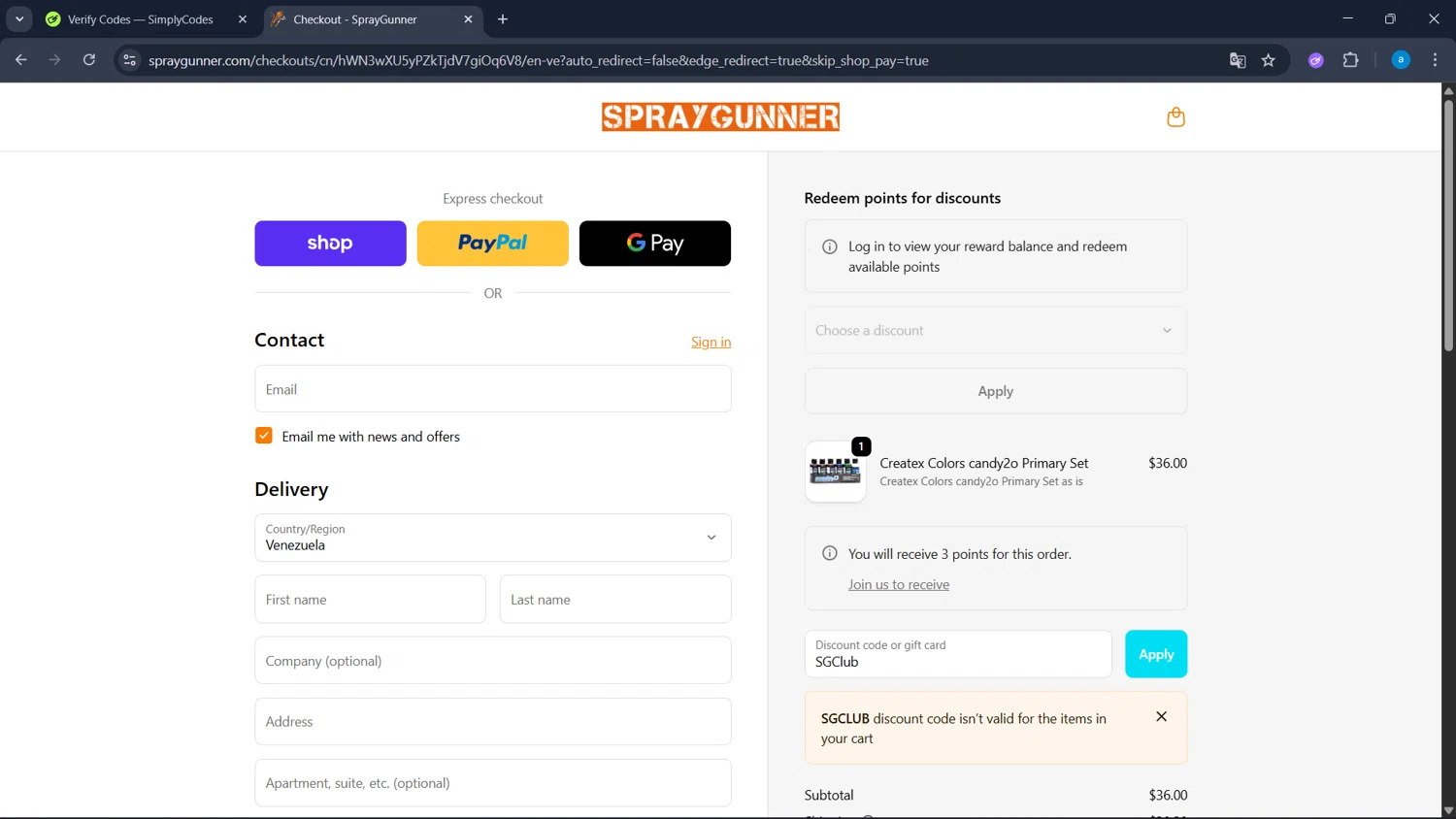Open the tab search dropdown arrow
Viewport: 1456px width, 819px height.
(x=19, y=19)
